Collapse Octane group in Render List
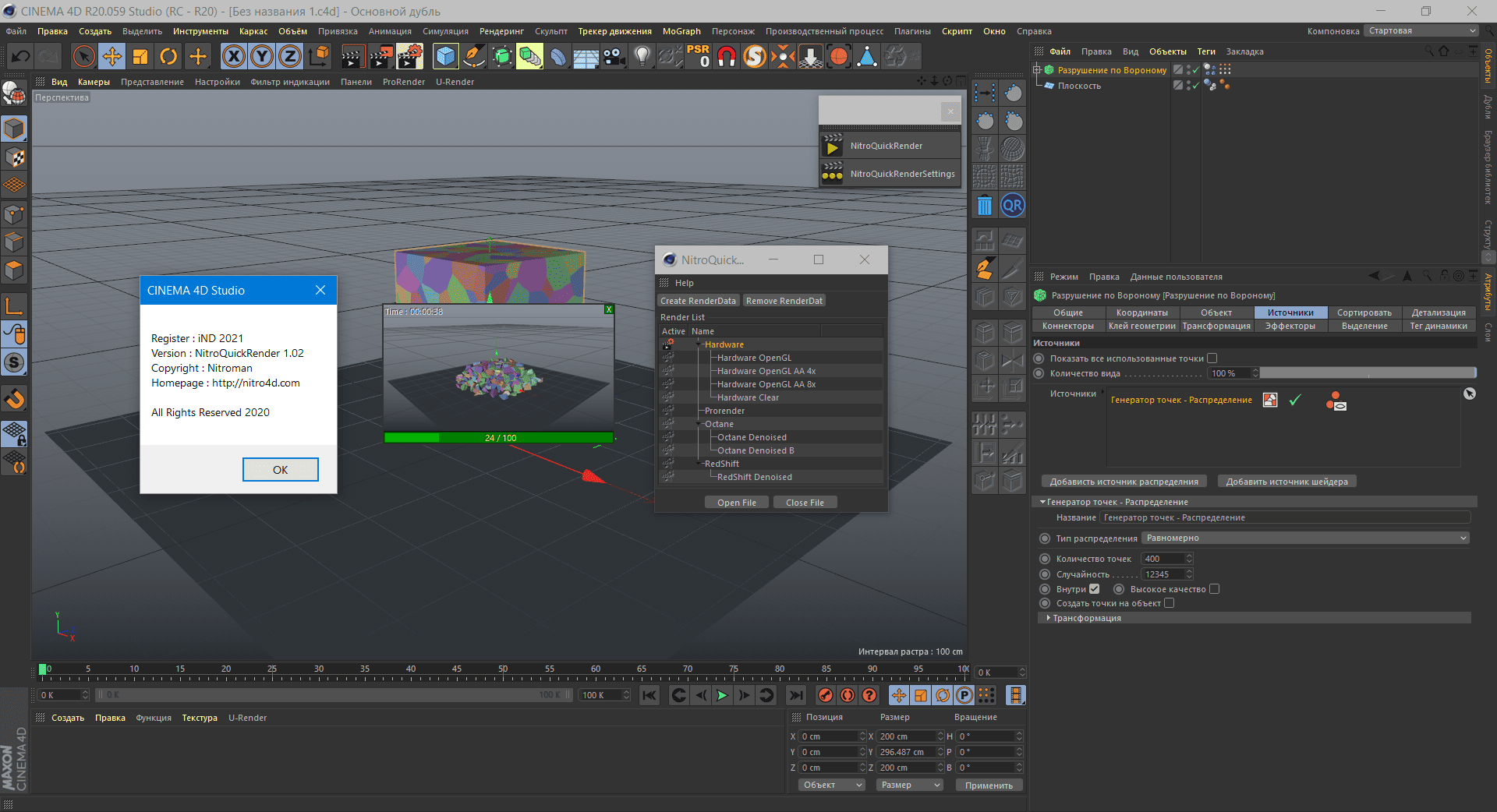The image size is (1497, 812). 699,424
